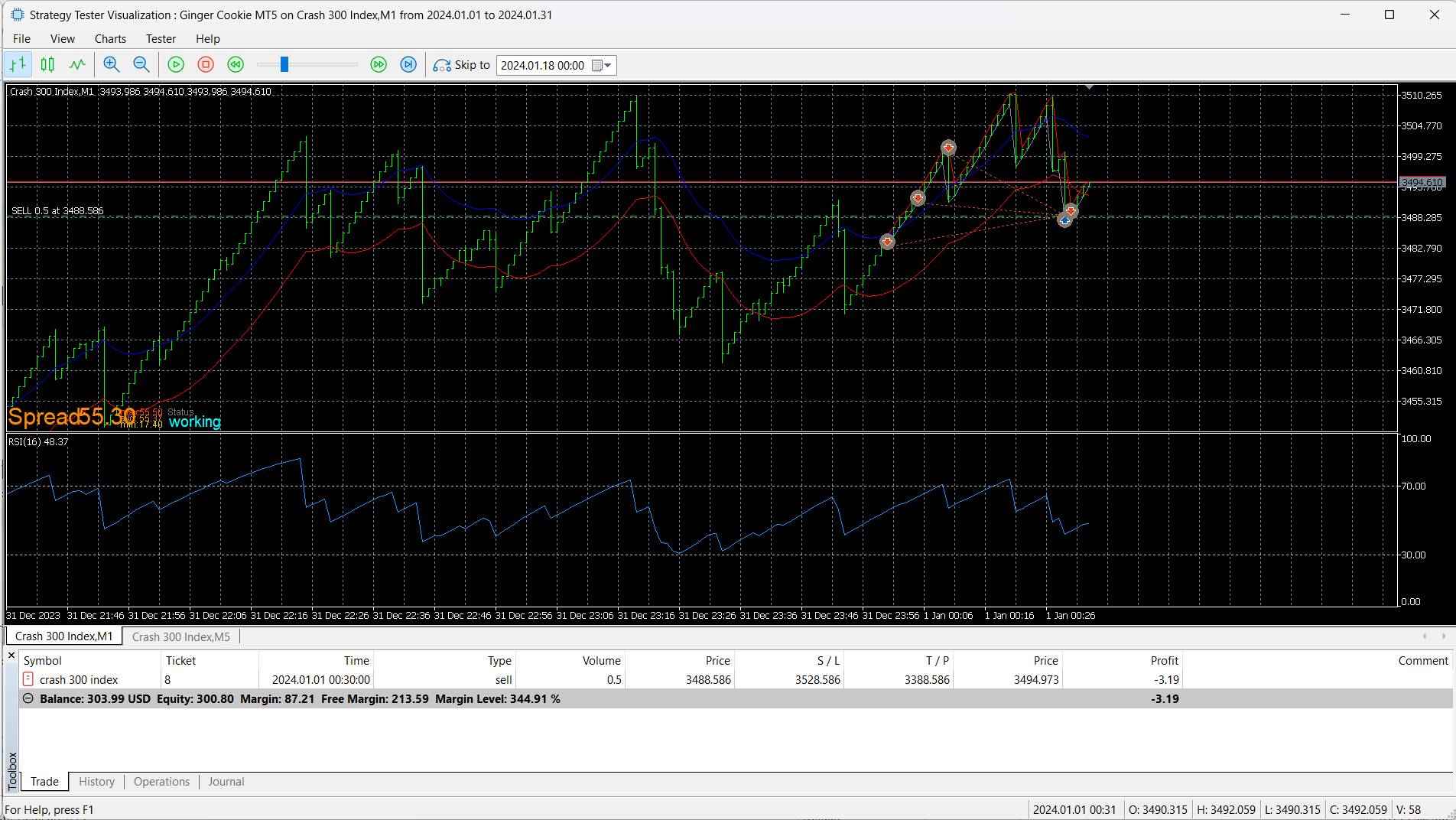The image size is (1456, 820).
Task: Select the crash 300 index sell order row
Action: [736, 680]
